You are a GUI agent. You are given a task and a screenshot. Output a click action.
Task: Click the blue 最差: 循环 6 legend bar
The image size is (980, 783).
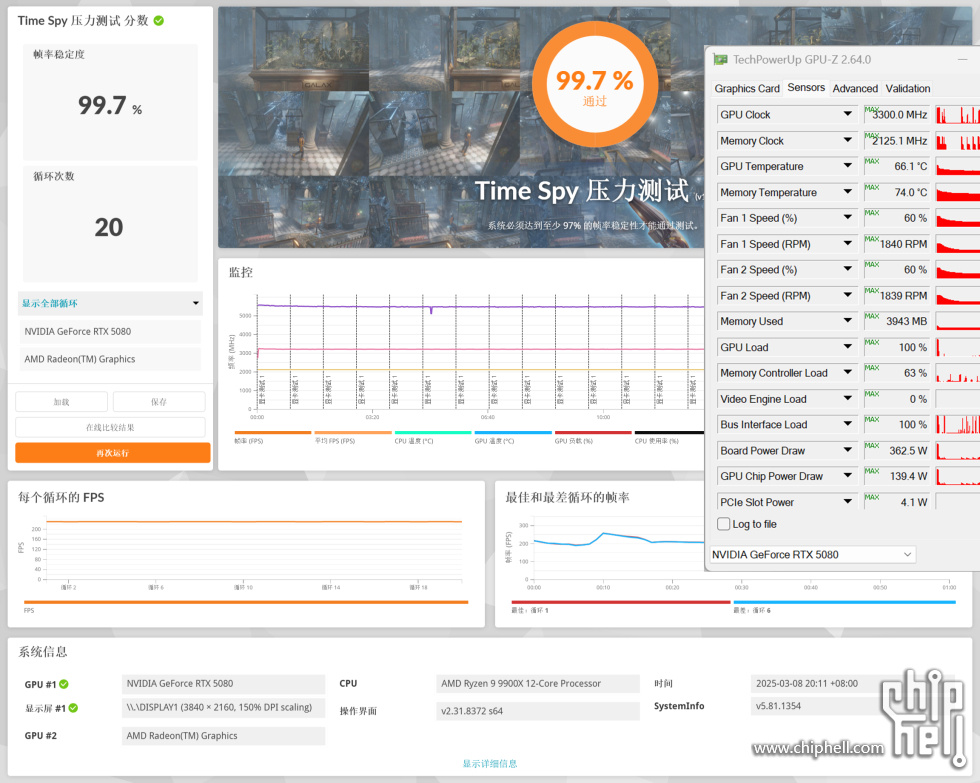pyautogui.click(x=844, y=602)
